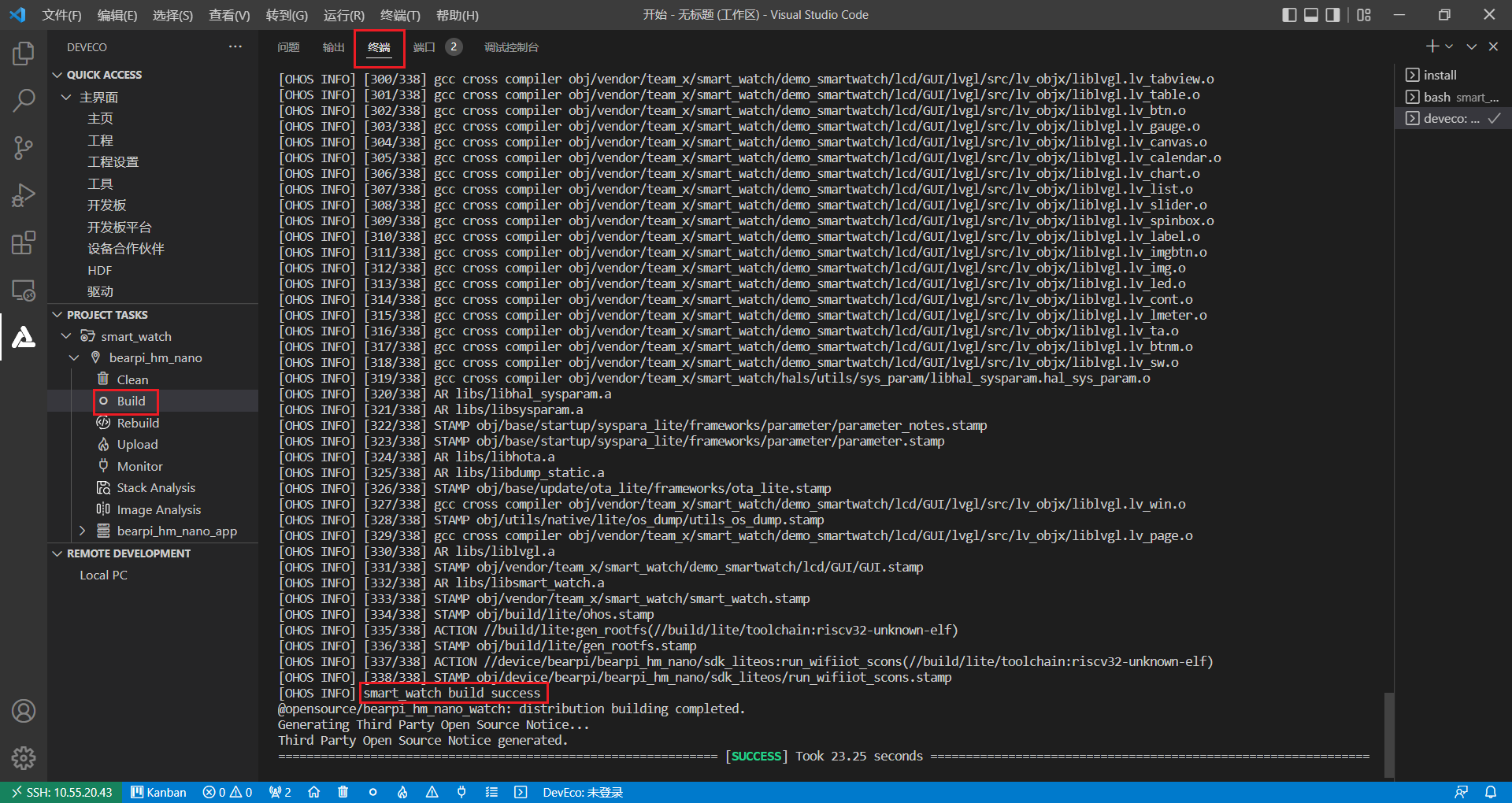Screen dimensions: 1512x803
Task: Collapse the QUICK ACCESS section
Action: point(57,75)
